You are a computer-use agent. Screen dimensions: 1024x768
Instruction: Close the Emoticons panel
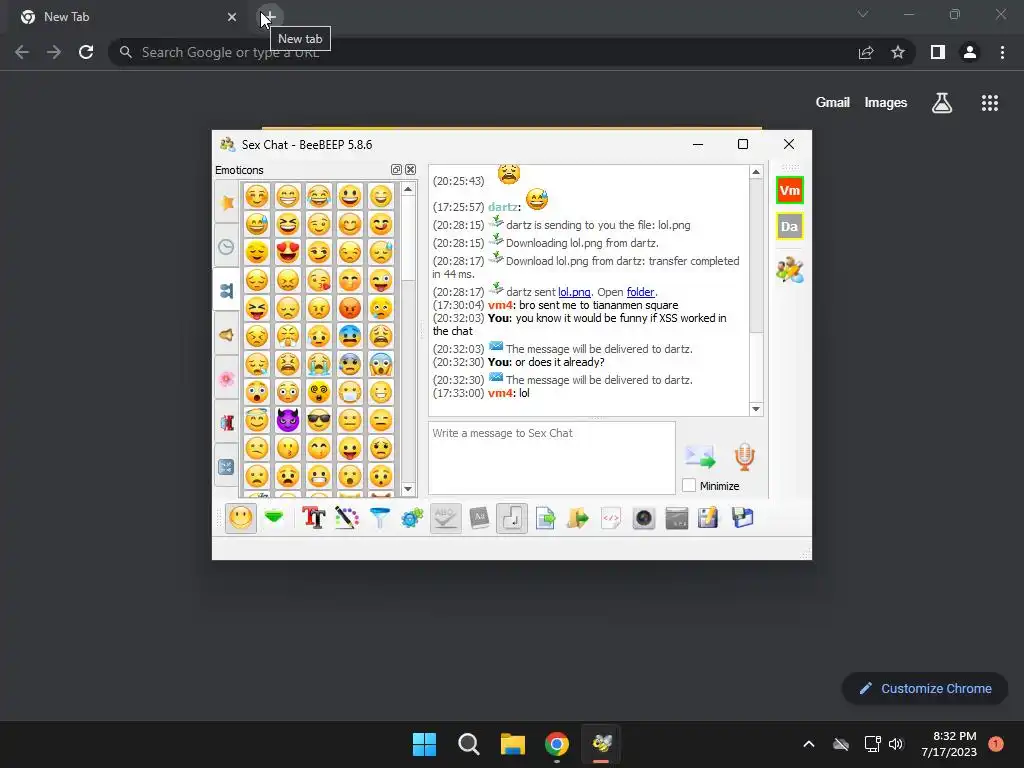point(410,170)
